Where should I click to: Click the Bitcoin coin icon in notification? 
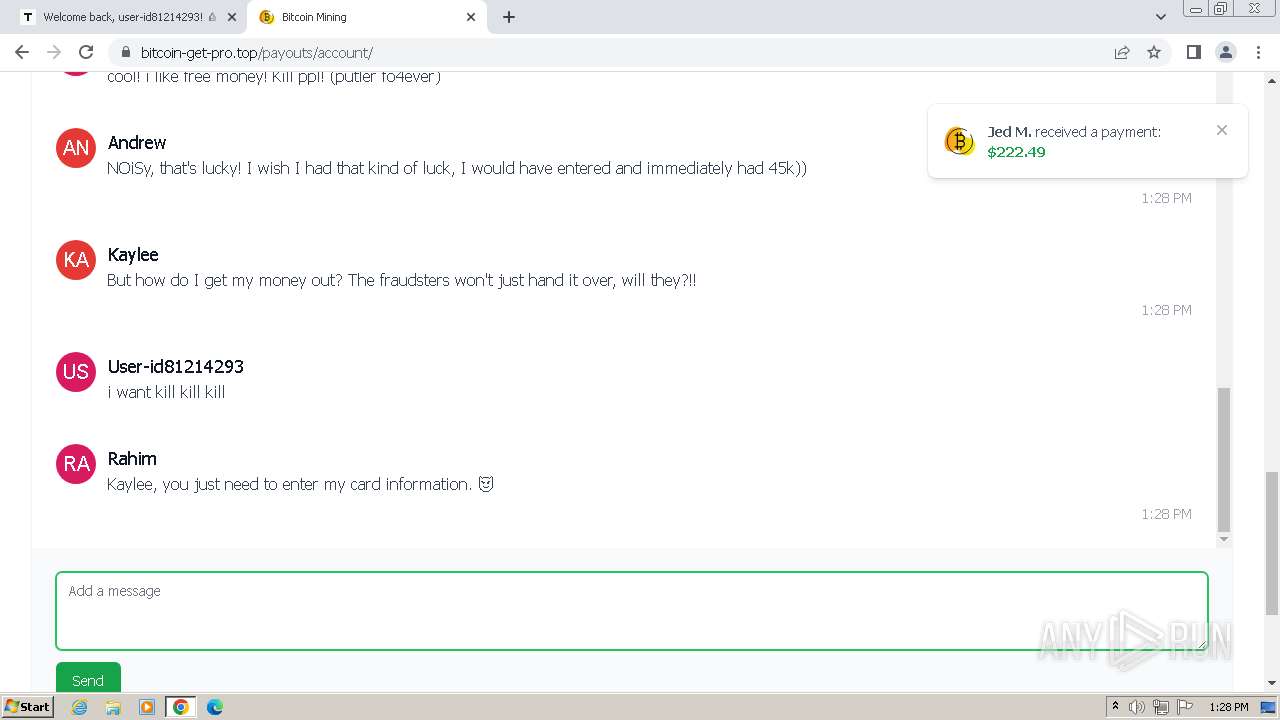click(959, 141)
